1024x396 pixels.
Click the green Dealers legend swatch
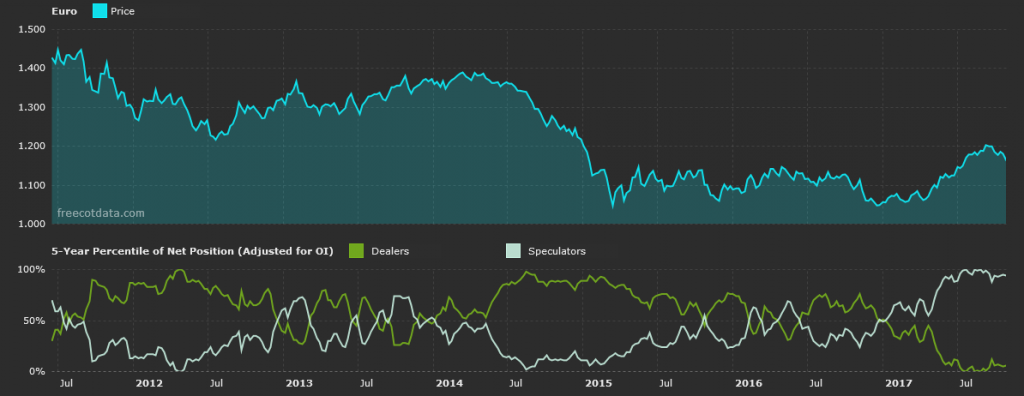pyautogui.click(x=357, y=250)
